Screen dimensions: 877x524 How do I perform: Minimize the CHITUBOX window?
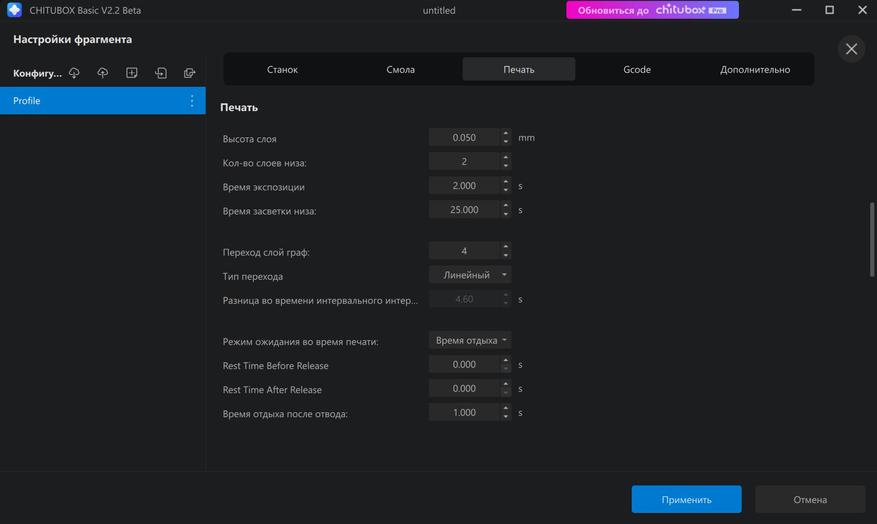coord(796,10)
